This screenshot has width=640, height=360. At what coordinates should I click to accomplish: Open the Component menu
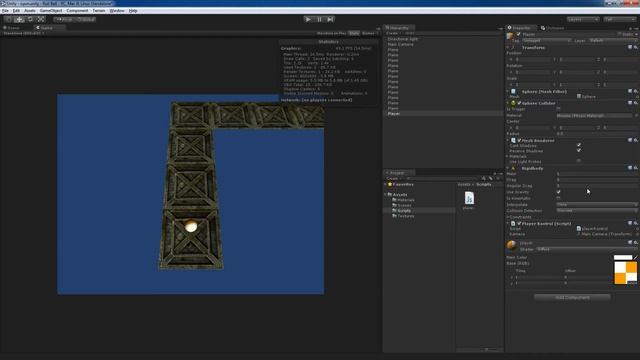tap(77, 11)
